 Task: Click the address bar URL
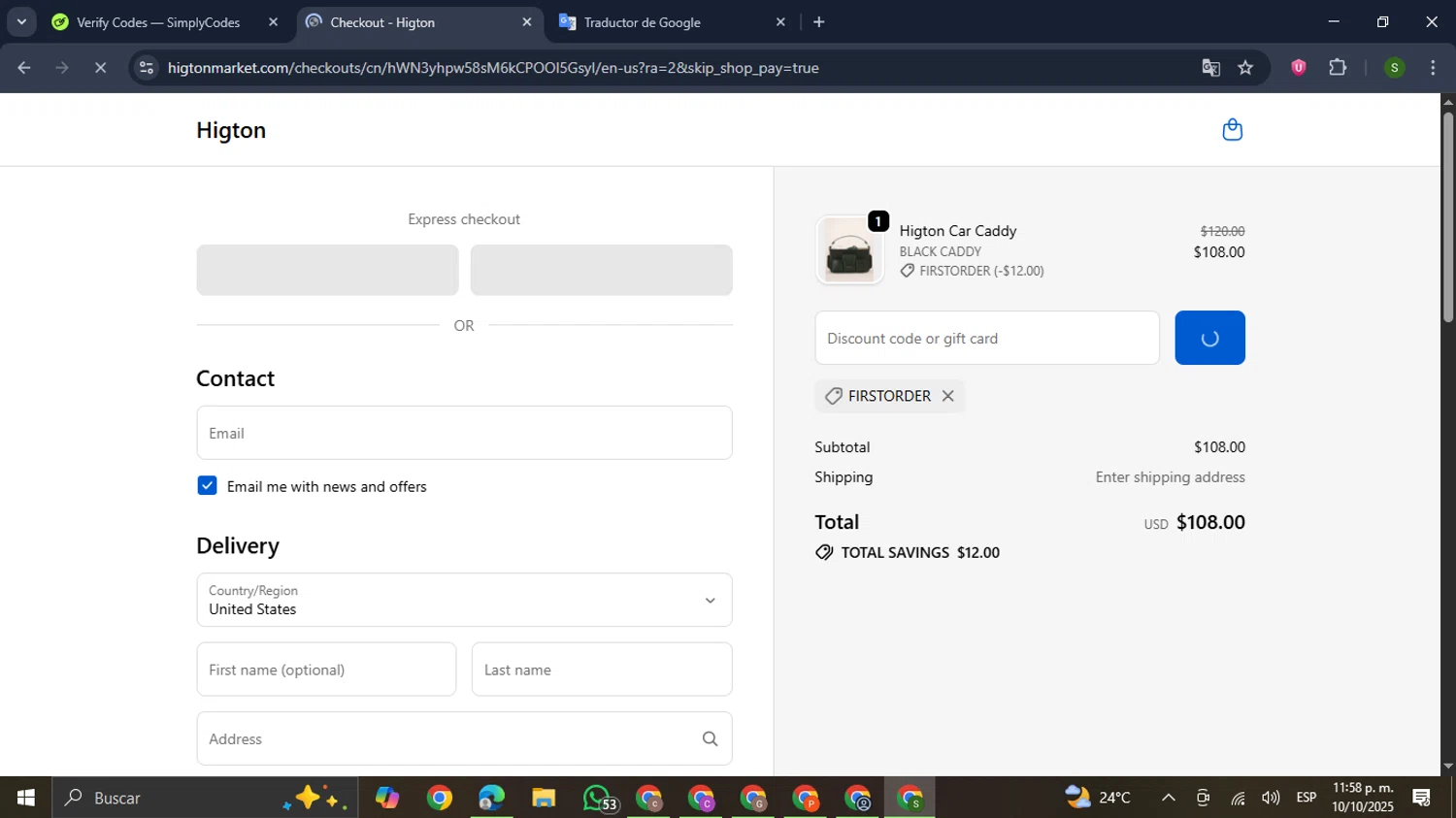493,68
